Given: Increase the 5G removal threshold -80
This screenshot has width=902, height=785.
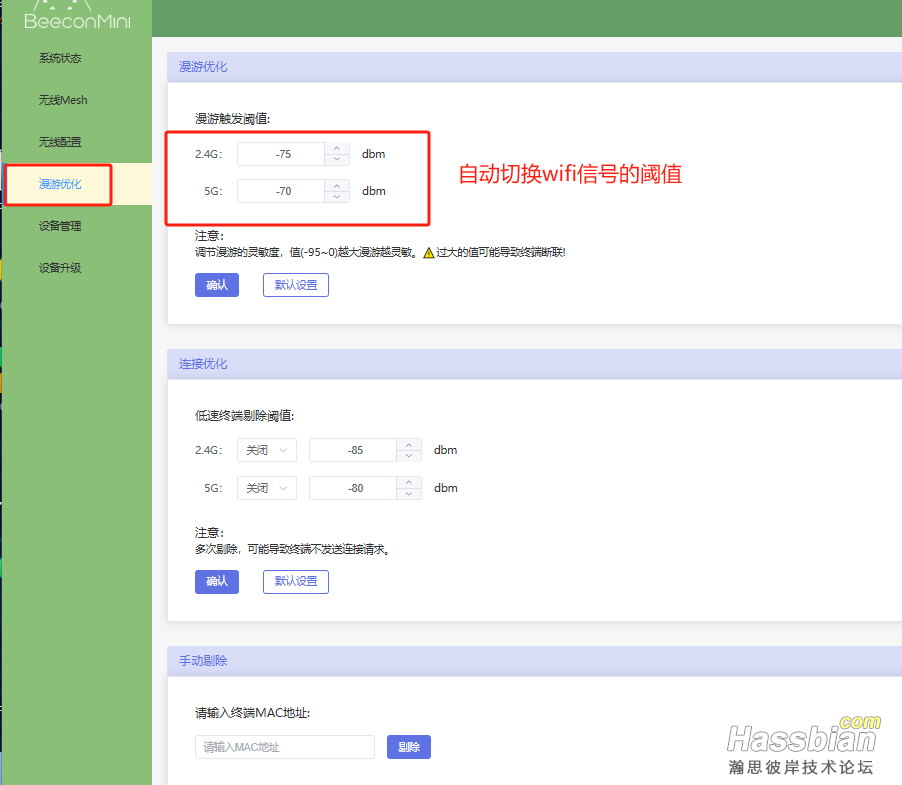Looking at the screenshot, I should pyautogui.click(x=409, y=483).
